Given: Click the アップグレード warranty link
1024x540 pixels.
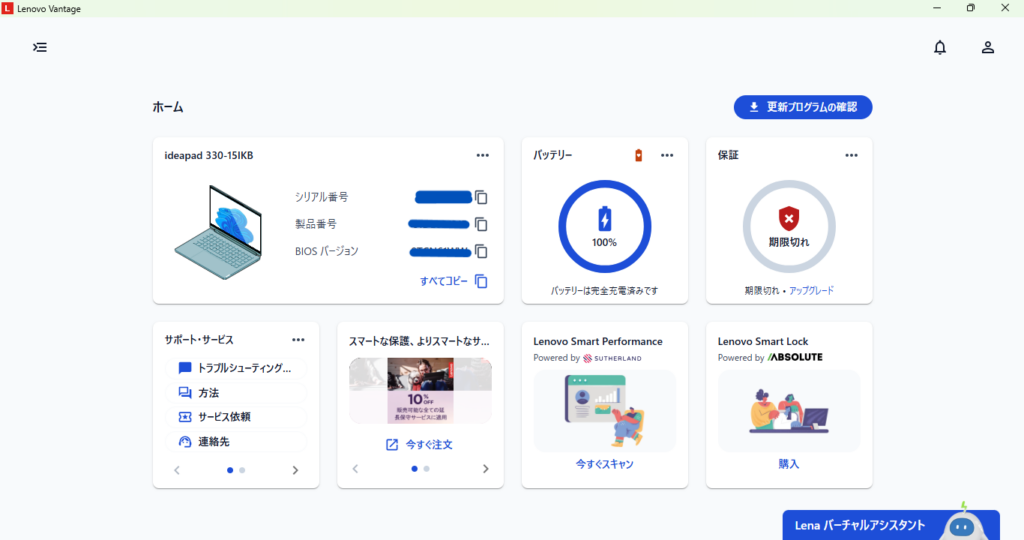Looking at the screenshot, I should [811, 291].
